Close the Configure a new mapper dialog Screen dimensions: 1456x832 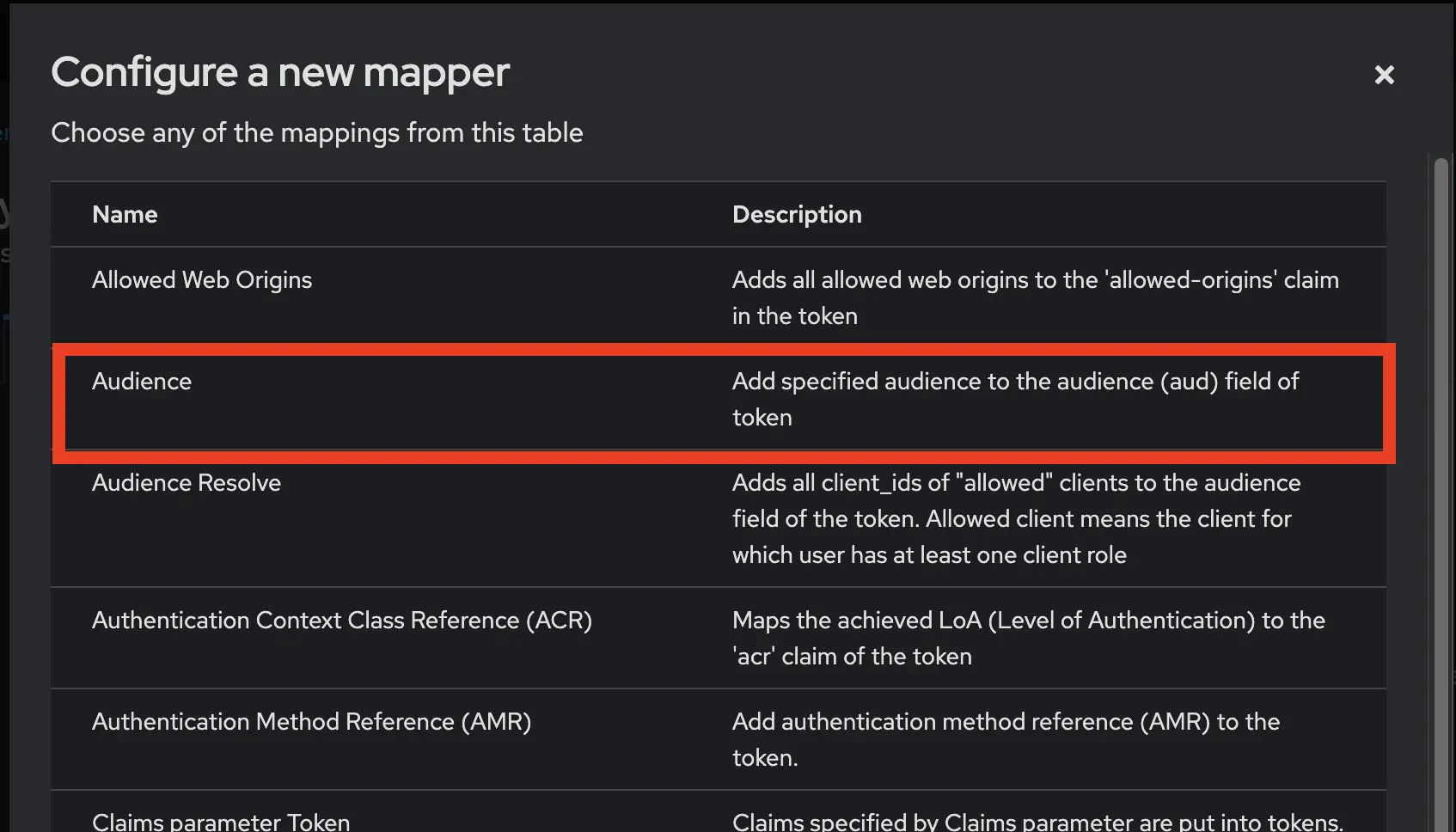coord(1384,75)
